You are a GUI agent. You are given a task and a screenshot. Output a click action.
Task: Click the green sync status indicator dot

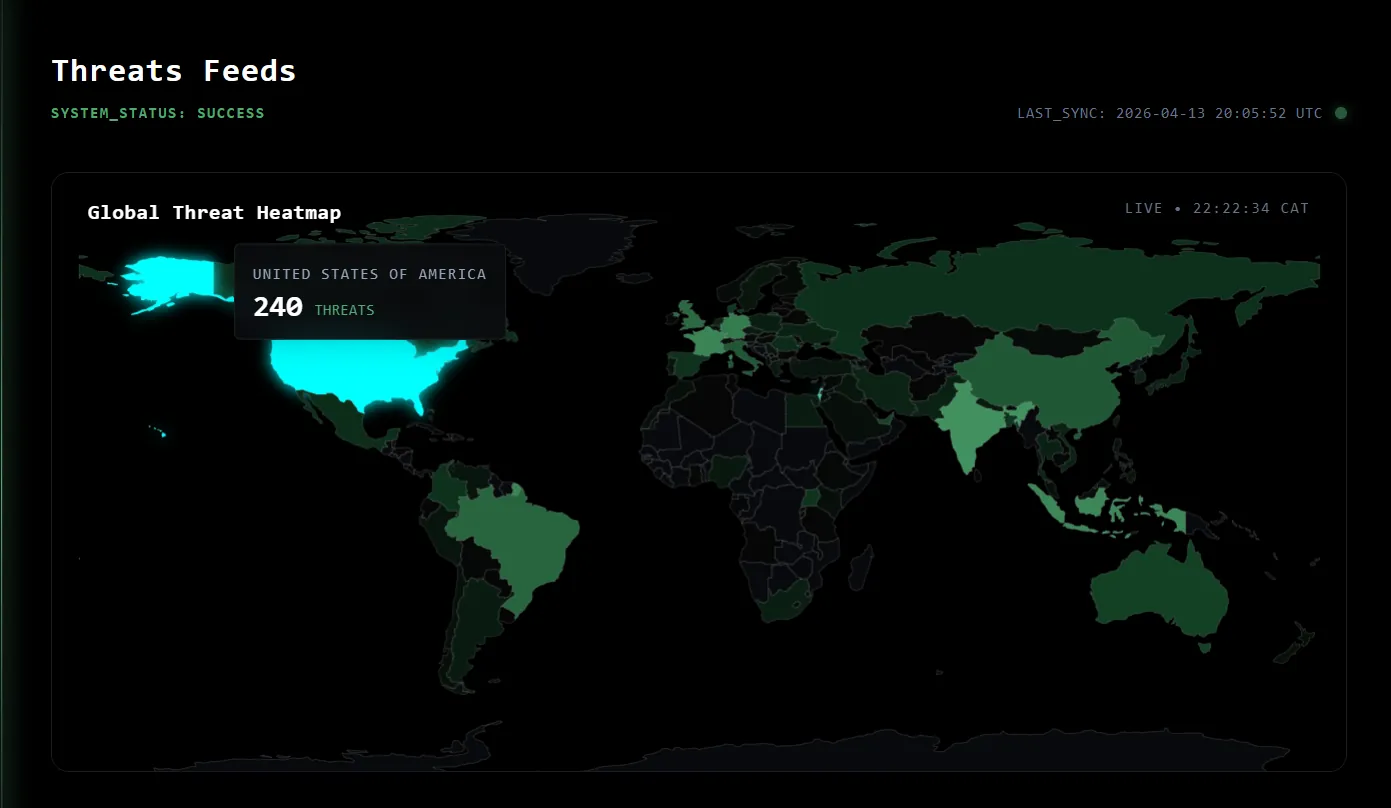click(x=1341, y=113)
